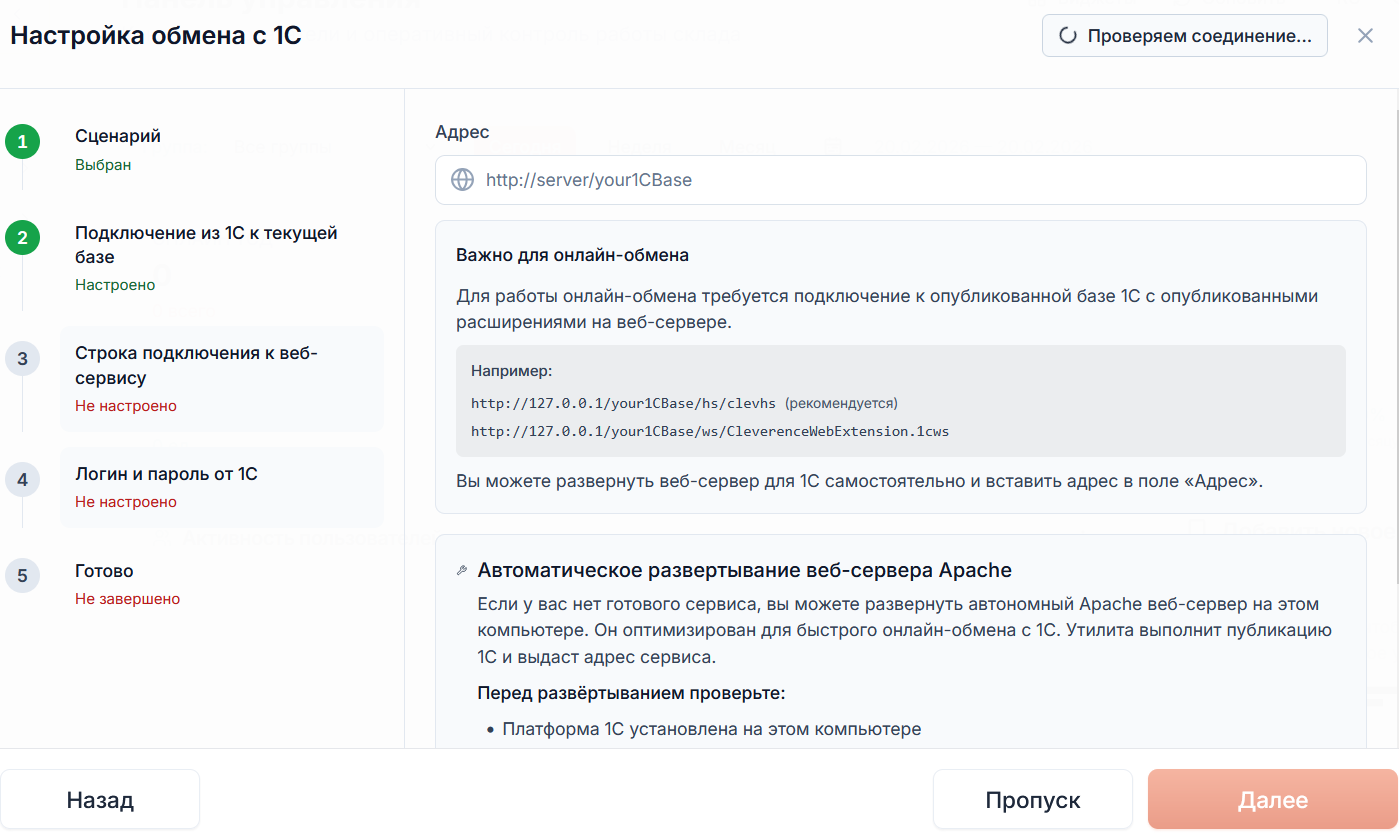Click the step 4 number circle
The image size is (1399, 839).
pos(22,479)
